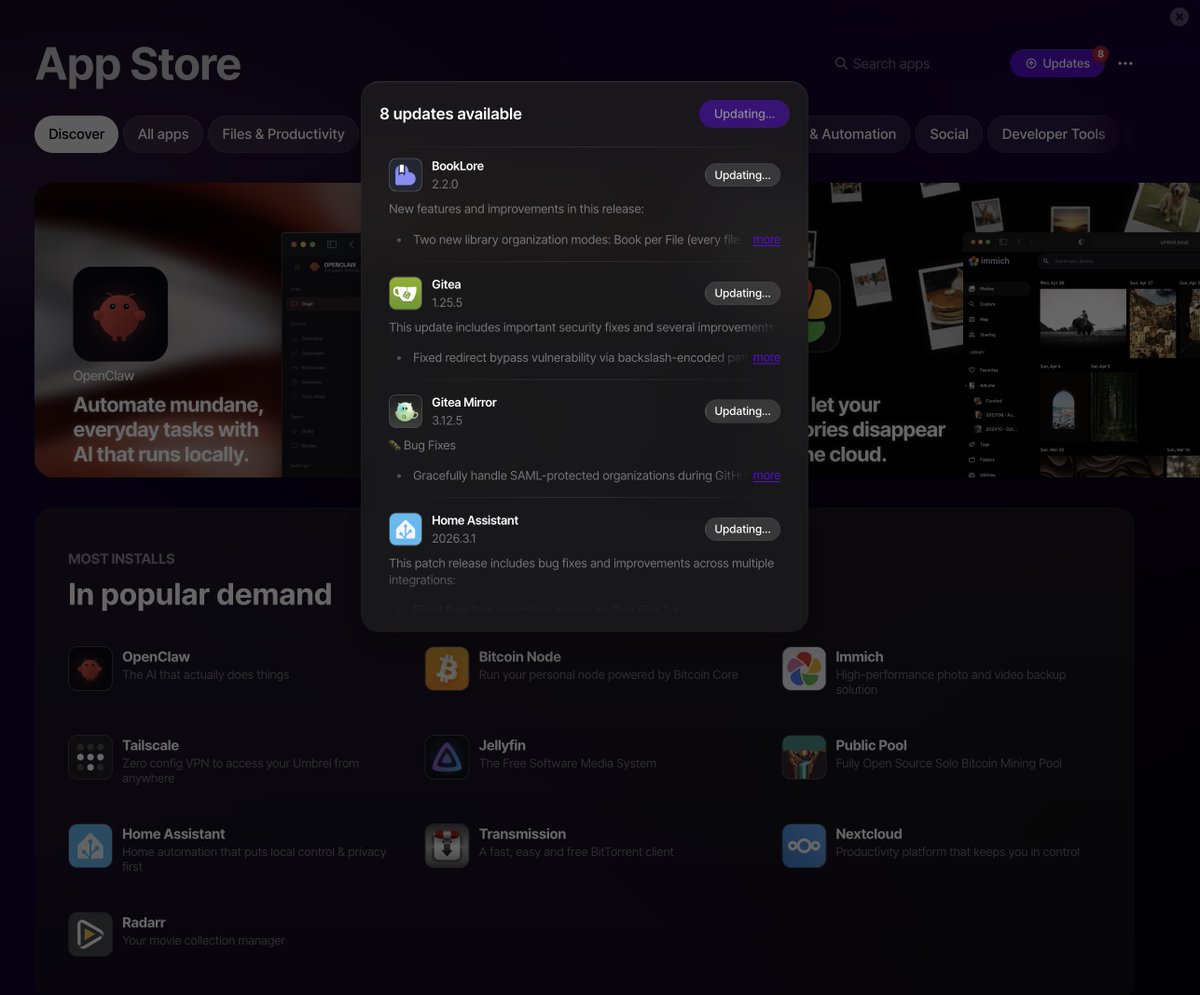Click the Home Assistant icon in updates dialog
1200x995 pixels.
click(405, 529)
